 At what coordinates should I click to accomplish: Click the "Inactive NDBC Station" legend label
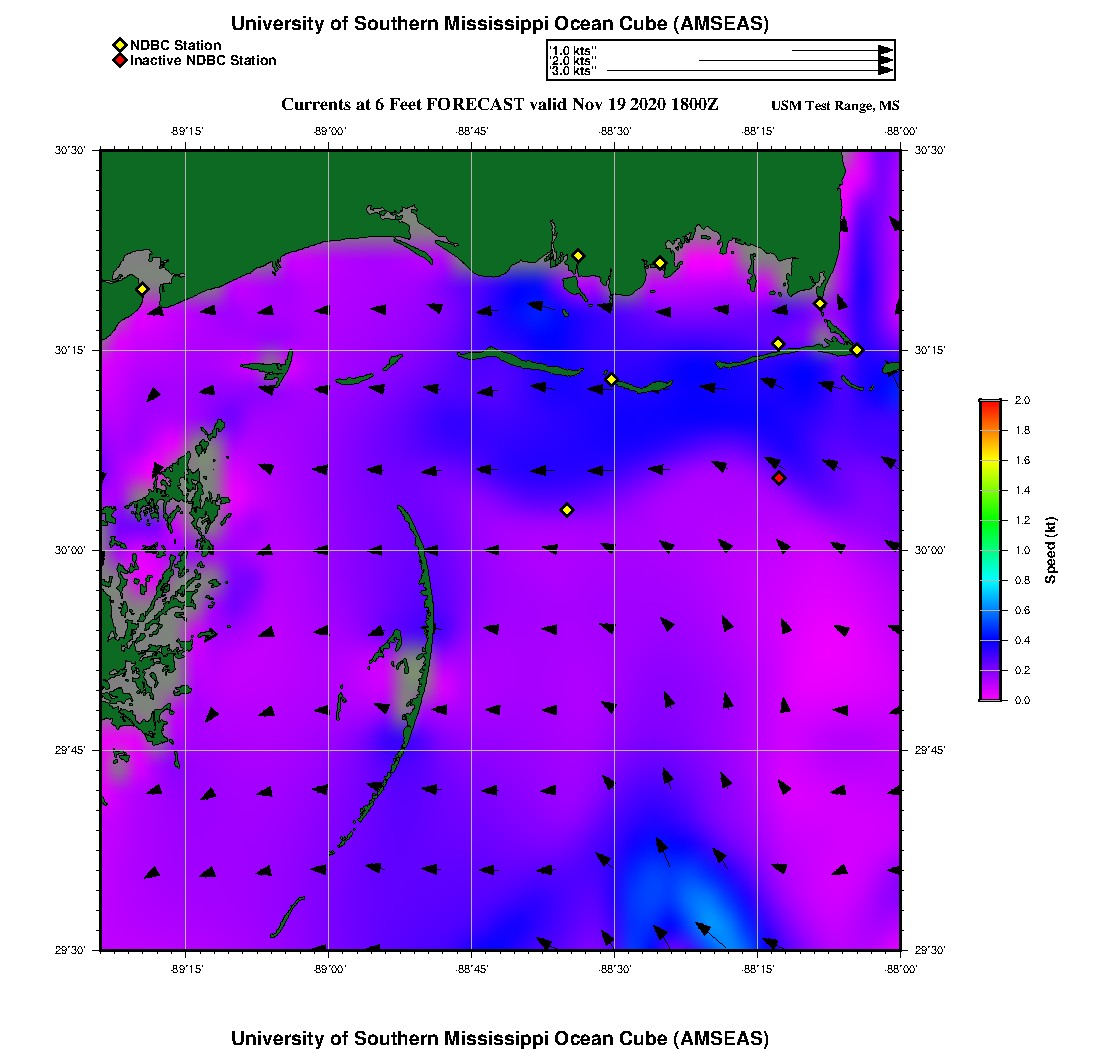coord(203,60)
